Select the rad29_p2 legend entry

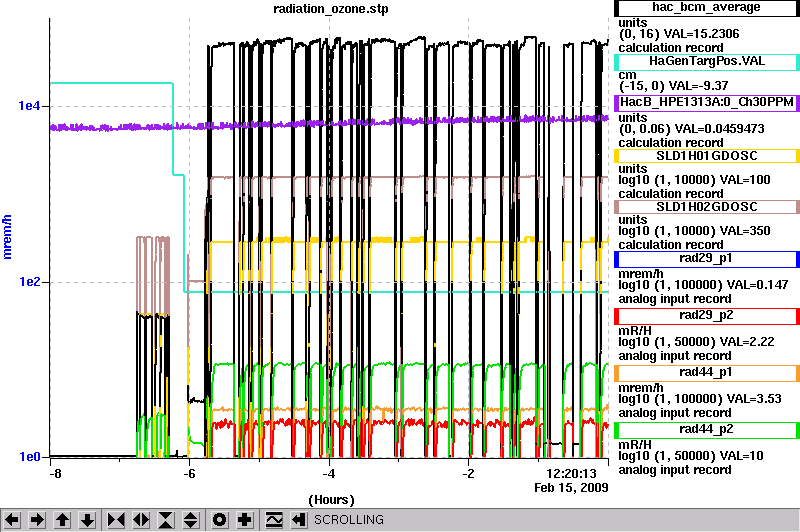(x=707, y=316)
